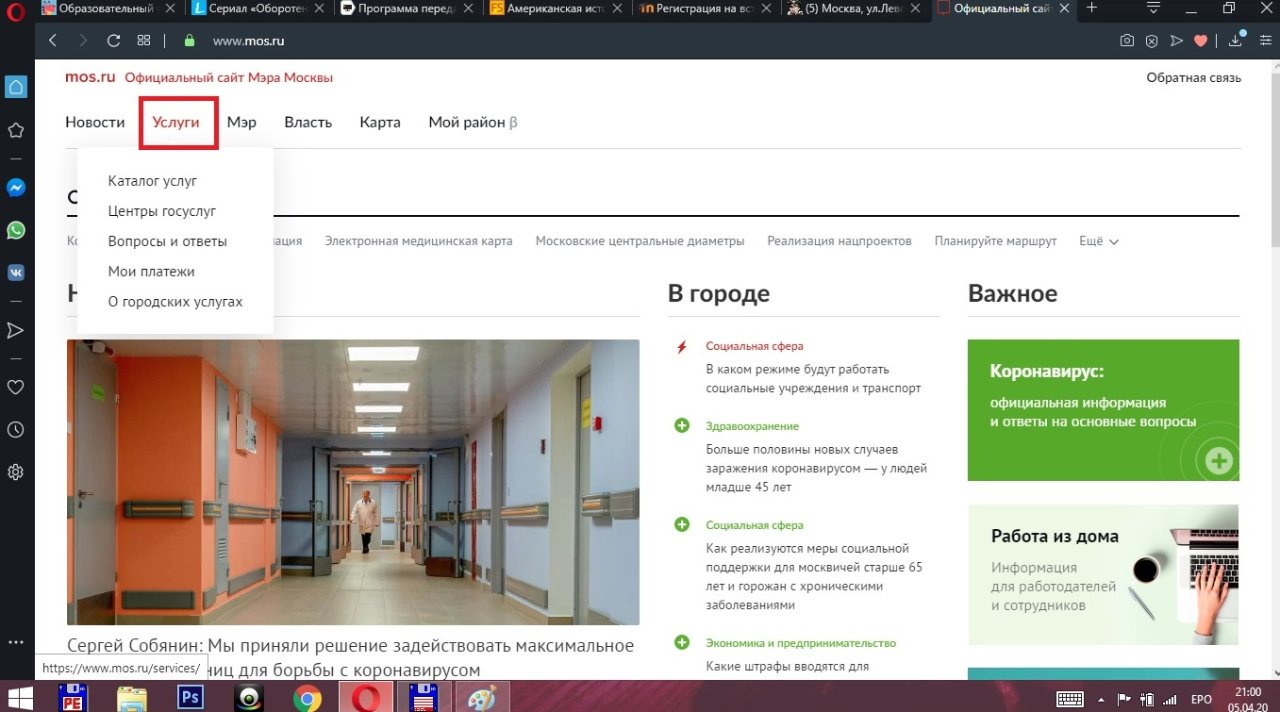Open Messenger in the Opera sidebar
Screen dimensions: 1280x712
[x=16, y=188]
